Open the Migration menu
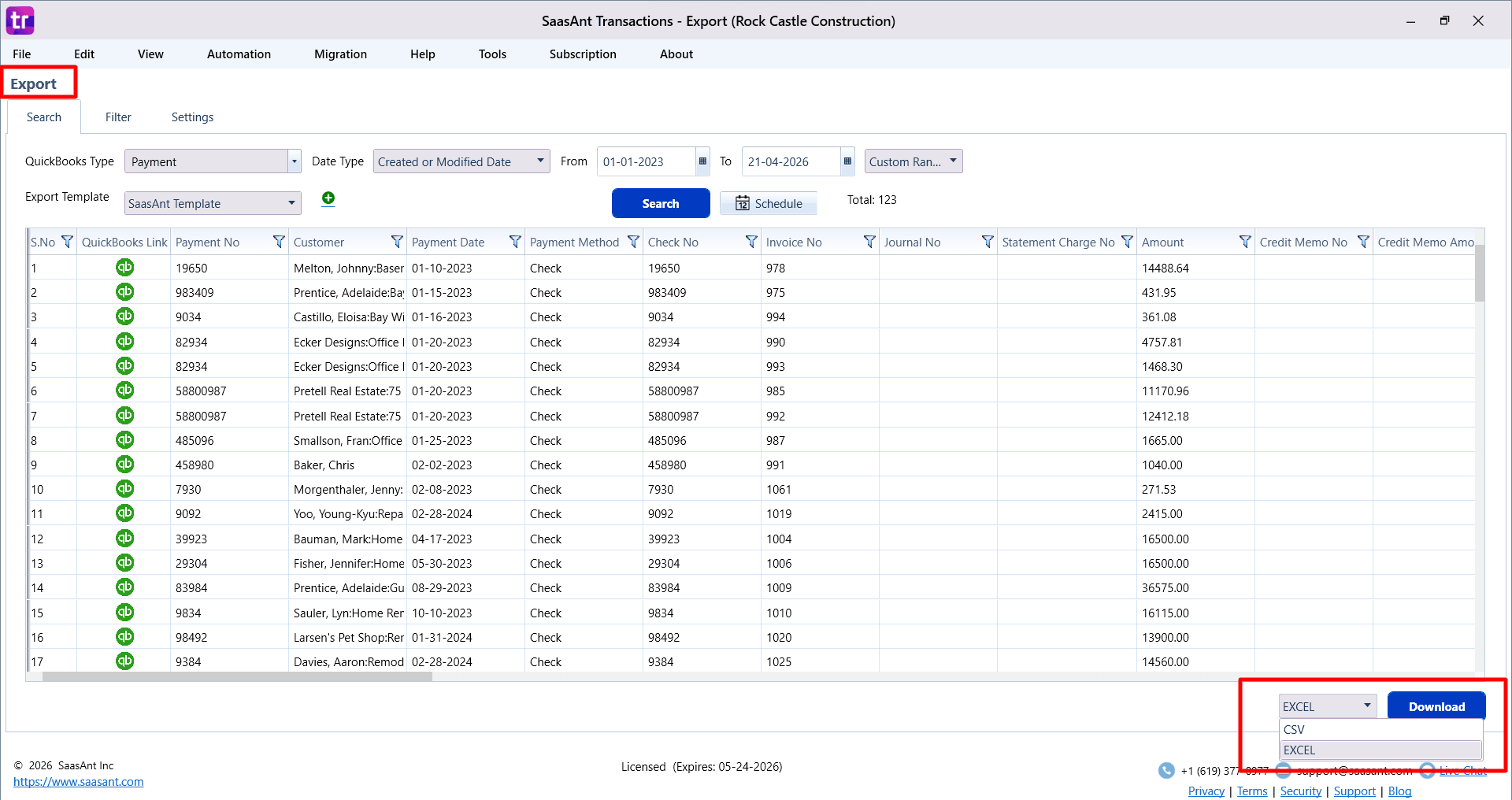The height and width of the screenshot is (800, 1512). coord(340,54)
